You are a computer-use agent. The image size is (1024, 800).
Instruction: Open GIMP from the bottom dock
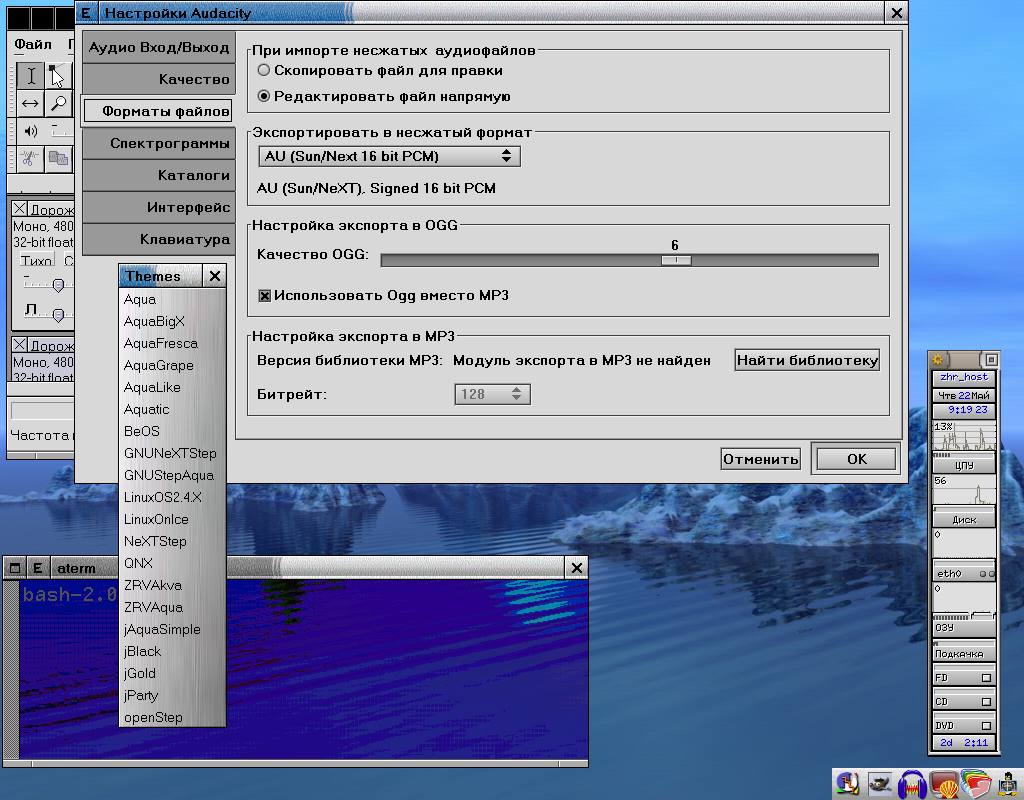pyautogui.click(x=880, y=785)
